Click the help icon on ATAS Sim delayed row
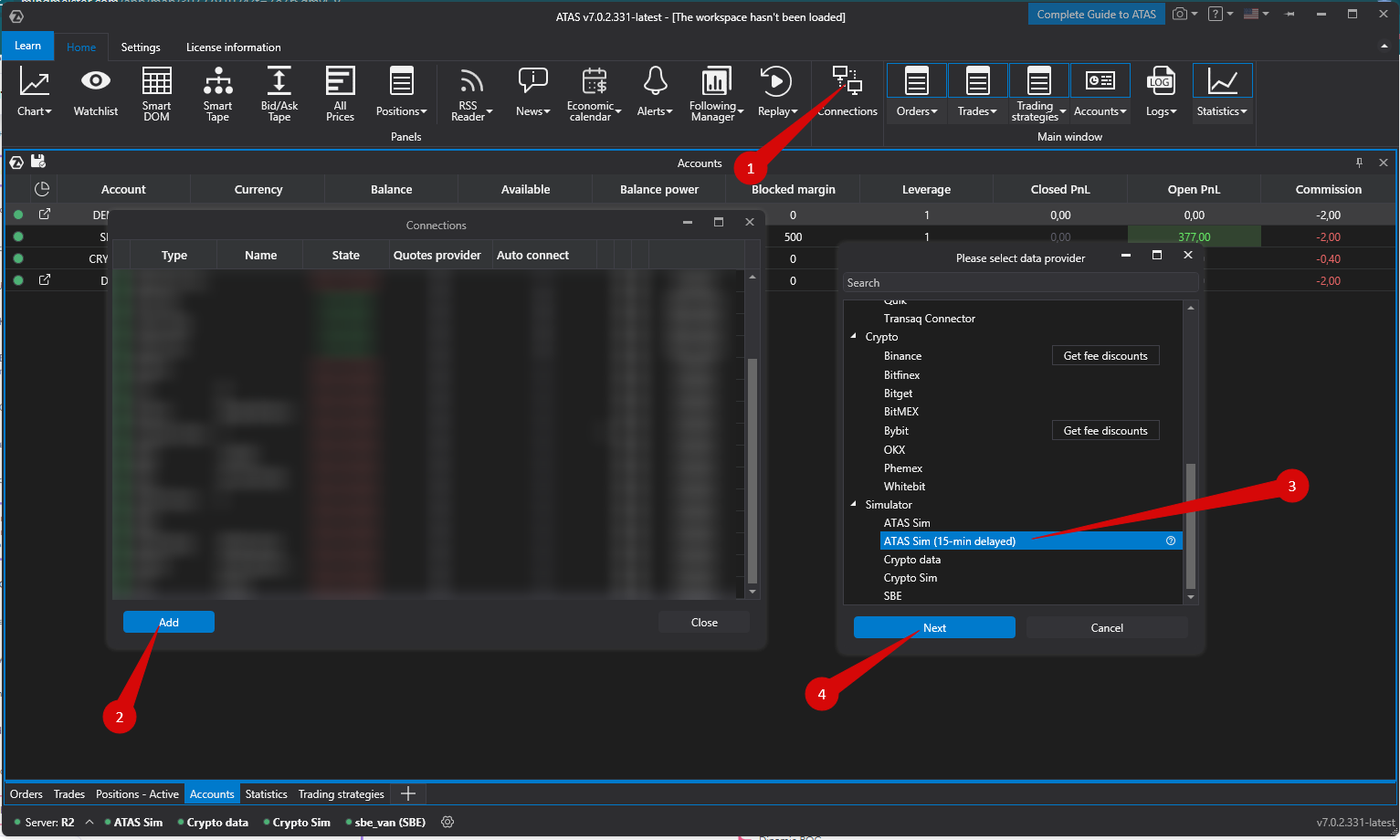Image resolution: width=1400 pixels, height=840 pixels. click(x=1171, y=541)
